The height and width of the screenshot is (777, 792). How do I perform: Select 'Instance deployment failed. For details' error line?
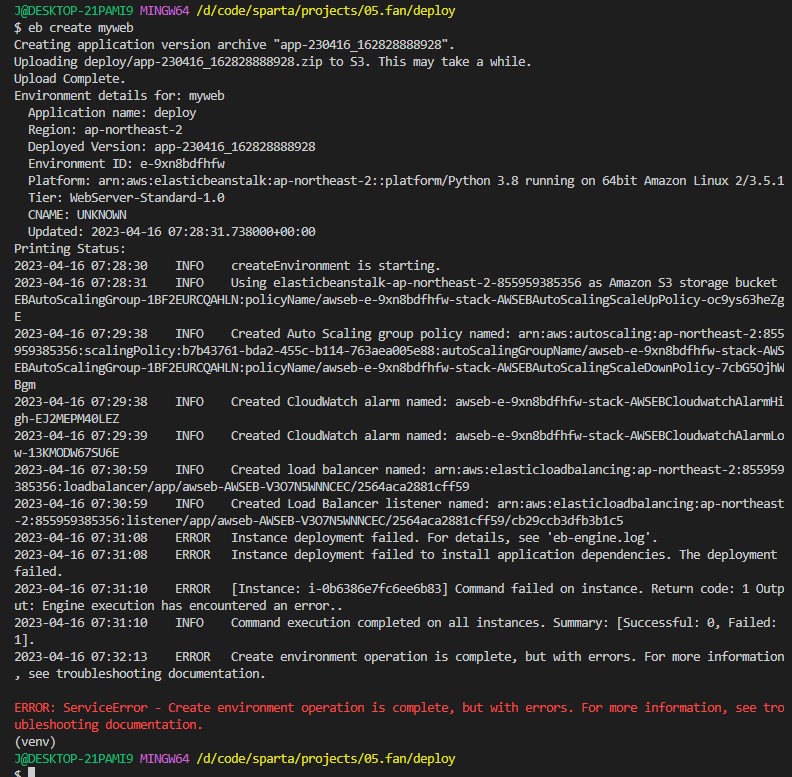(336, 538)
